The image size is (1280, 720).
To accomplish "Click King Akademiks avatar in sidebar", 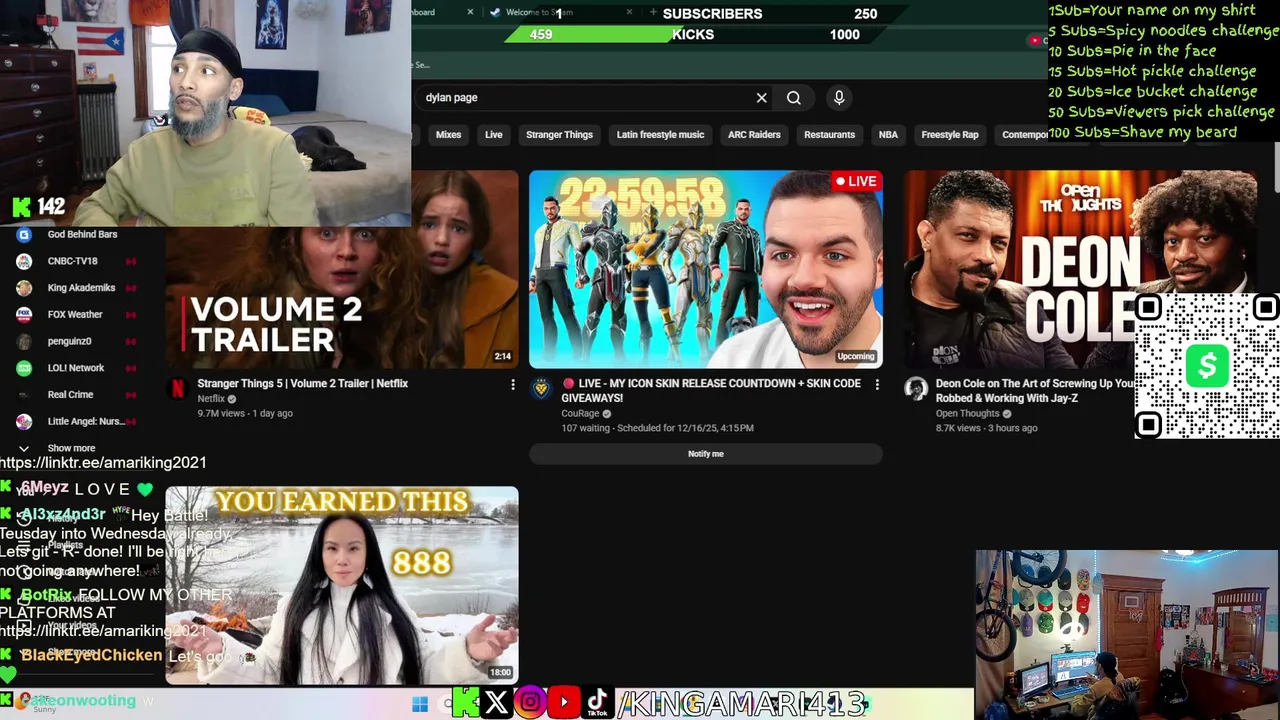I will [x=24, y=288].
